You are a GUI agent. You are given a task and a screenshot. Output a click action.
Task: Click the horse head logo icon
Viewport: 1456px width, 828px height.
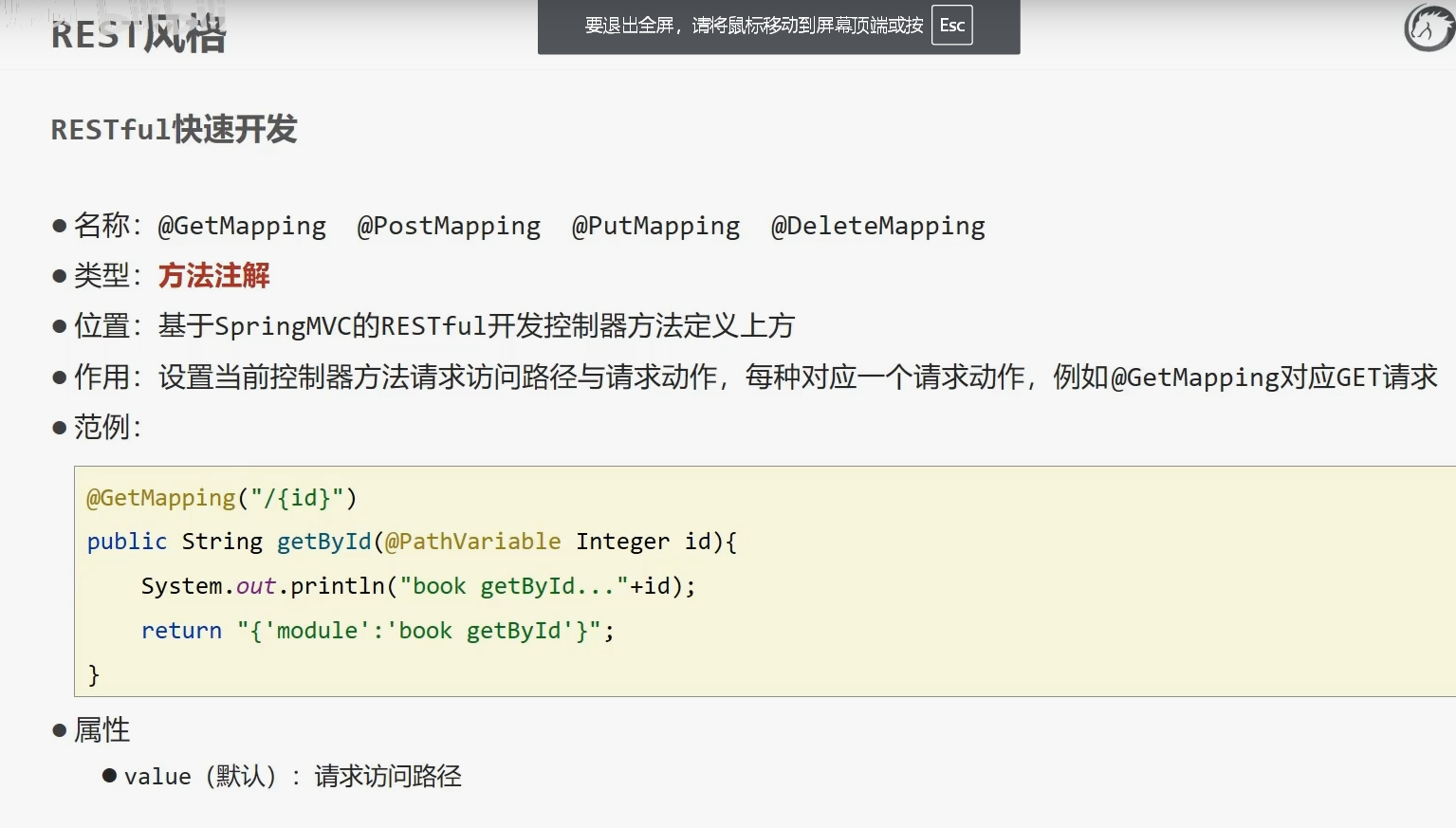pos(1428,28)
